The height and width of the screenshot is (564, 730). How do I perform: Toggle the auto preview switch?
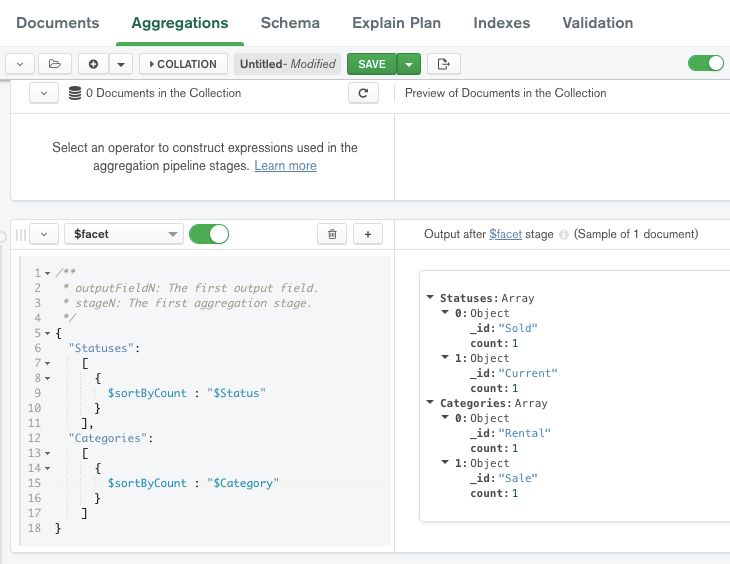click(705, 63)
